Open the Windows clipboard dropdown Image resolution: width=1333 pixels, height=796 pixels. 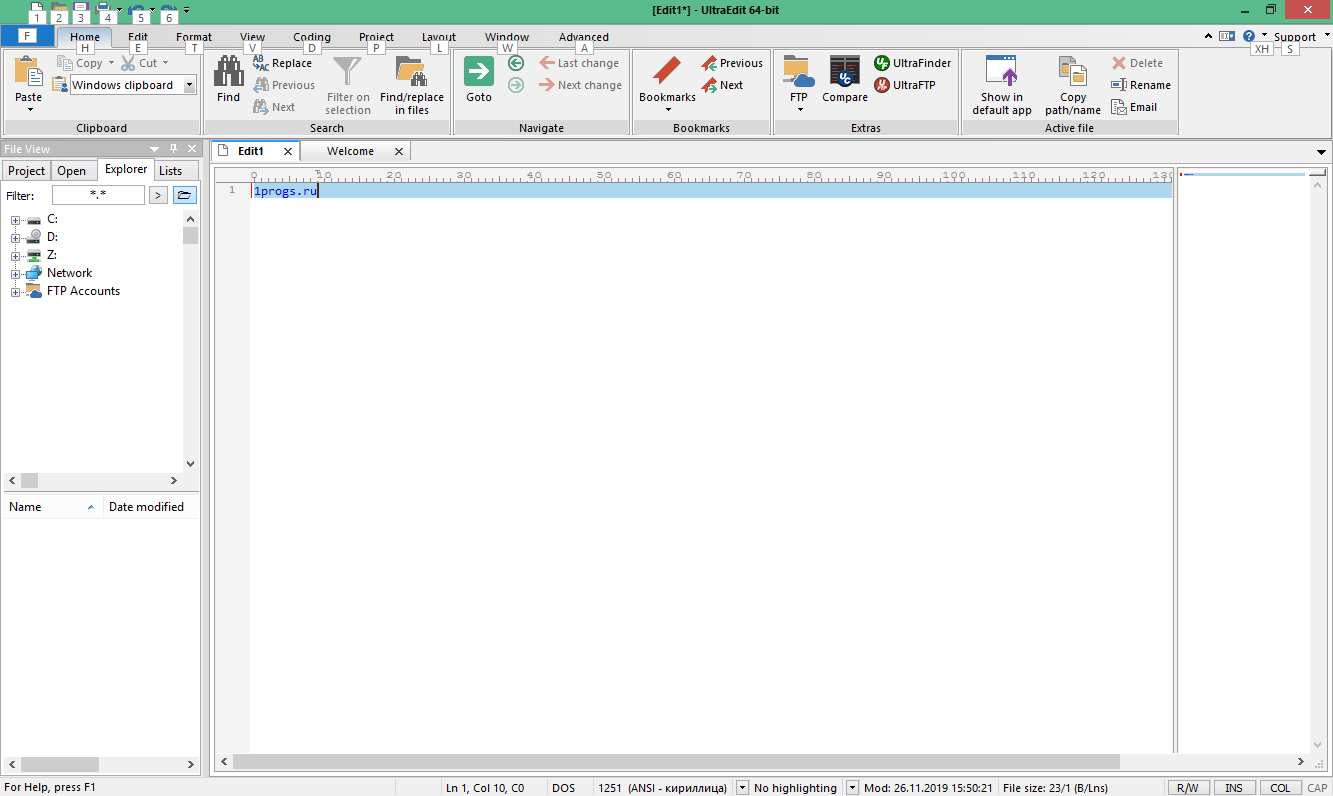pos(190,86)
